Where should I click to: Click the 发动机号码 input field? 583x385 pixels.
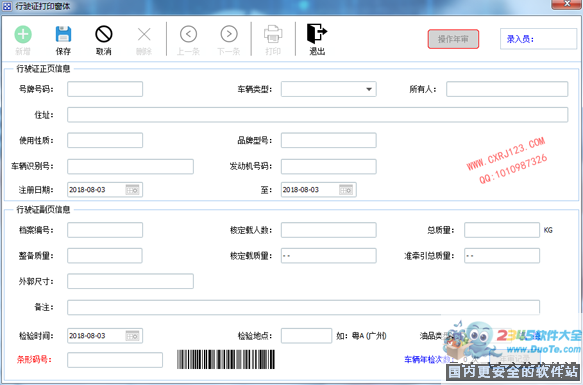(x=328, y=166)
